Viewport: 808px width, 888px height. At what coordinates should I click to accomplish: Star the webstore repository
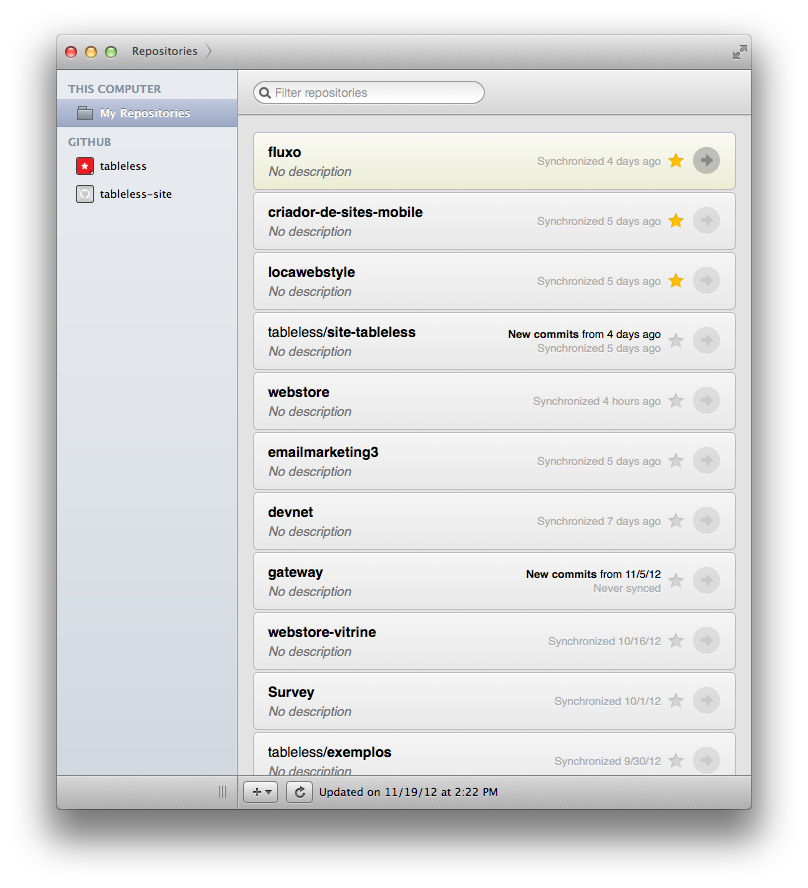click(x=676, y=401)
